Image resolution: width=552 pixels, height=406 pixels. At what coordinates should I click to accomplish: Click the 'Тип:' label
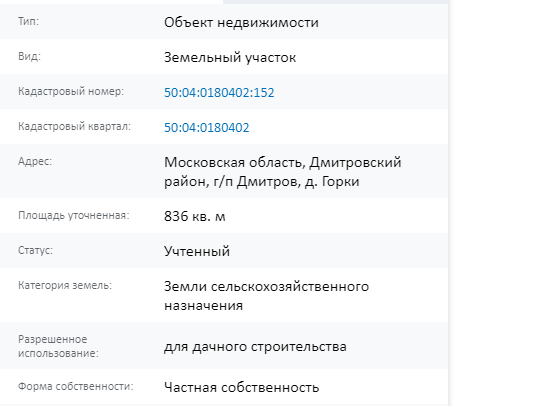click(29, 21)
